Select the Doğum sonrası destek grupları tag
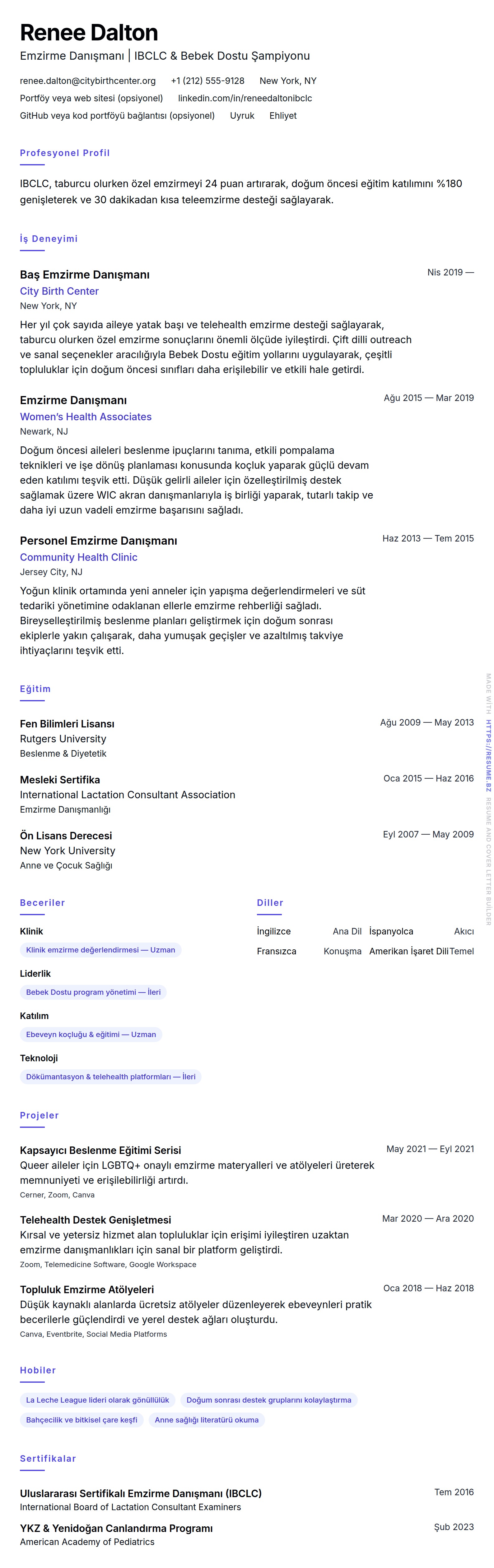 [x=269, y=1401]
